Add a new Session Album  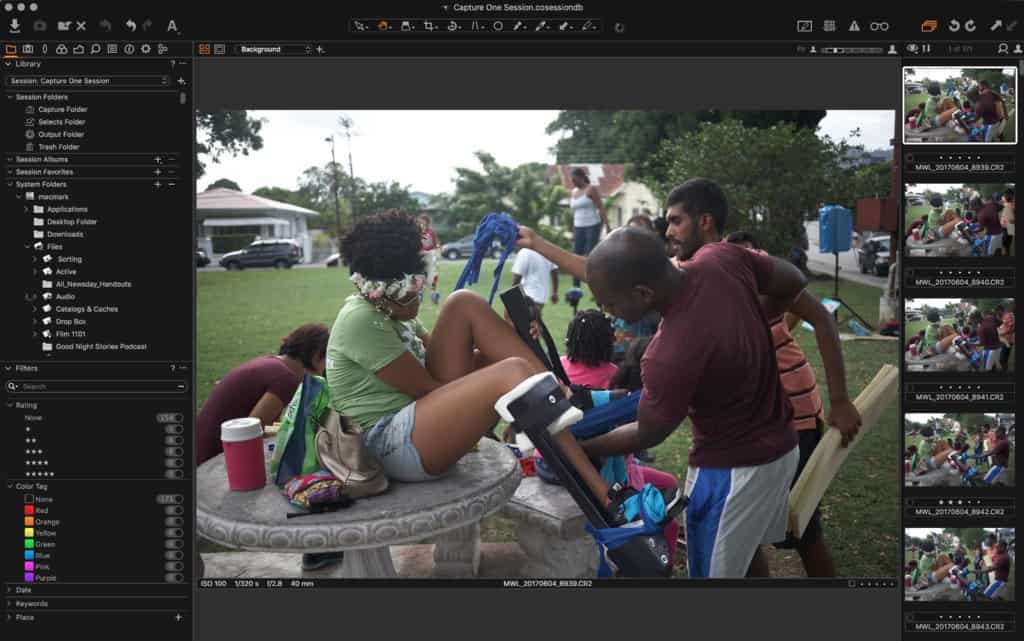(x=157, y=159)
